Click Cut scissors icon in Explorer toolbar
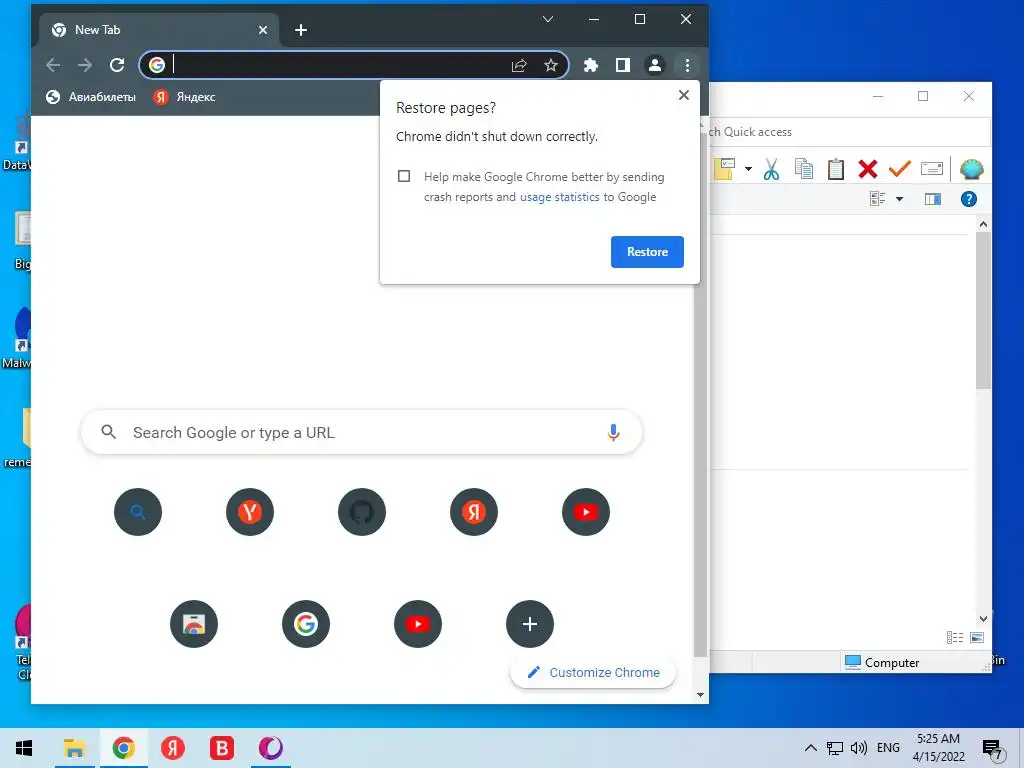The height and width of the screenshot is (768, 1024). [x=771, y=169]
